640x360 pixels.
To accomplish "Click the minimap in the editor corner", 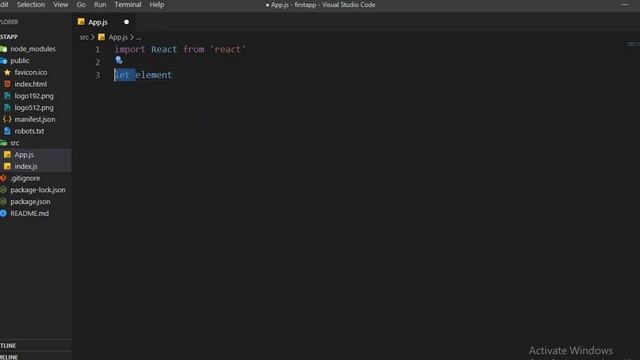I will [x=633, y=44].
